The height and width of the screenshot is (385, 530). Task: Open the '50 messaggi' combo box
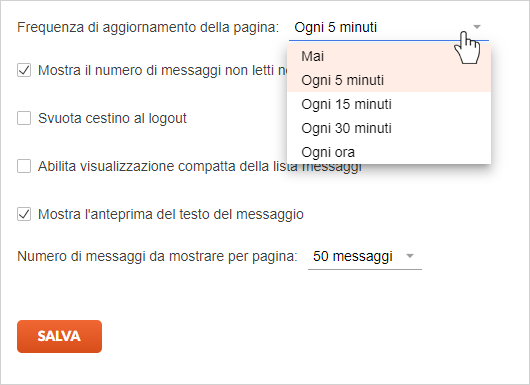coord(365,257)
